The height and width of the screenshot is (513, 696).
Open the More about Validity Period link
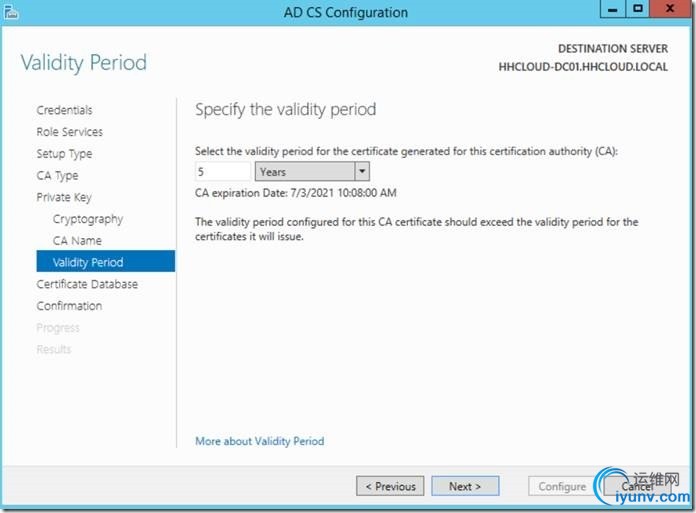259,441
